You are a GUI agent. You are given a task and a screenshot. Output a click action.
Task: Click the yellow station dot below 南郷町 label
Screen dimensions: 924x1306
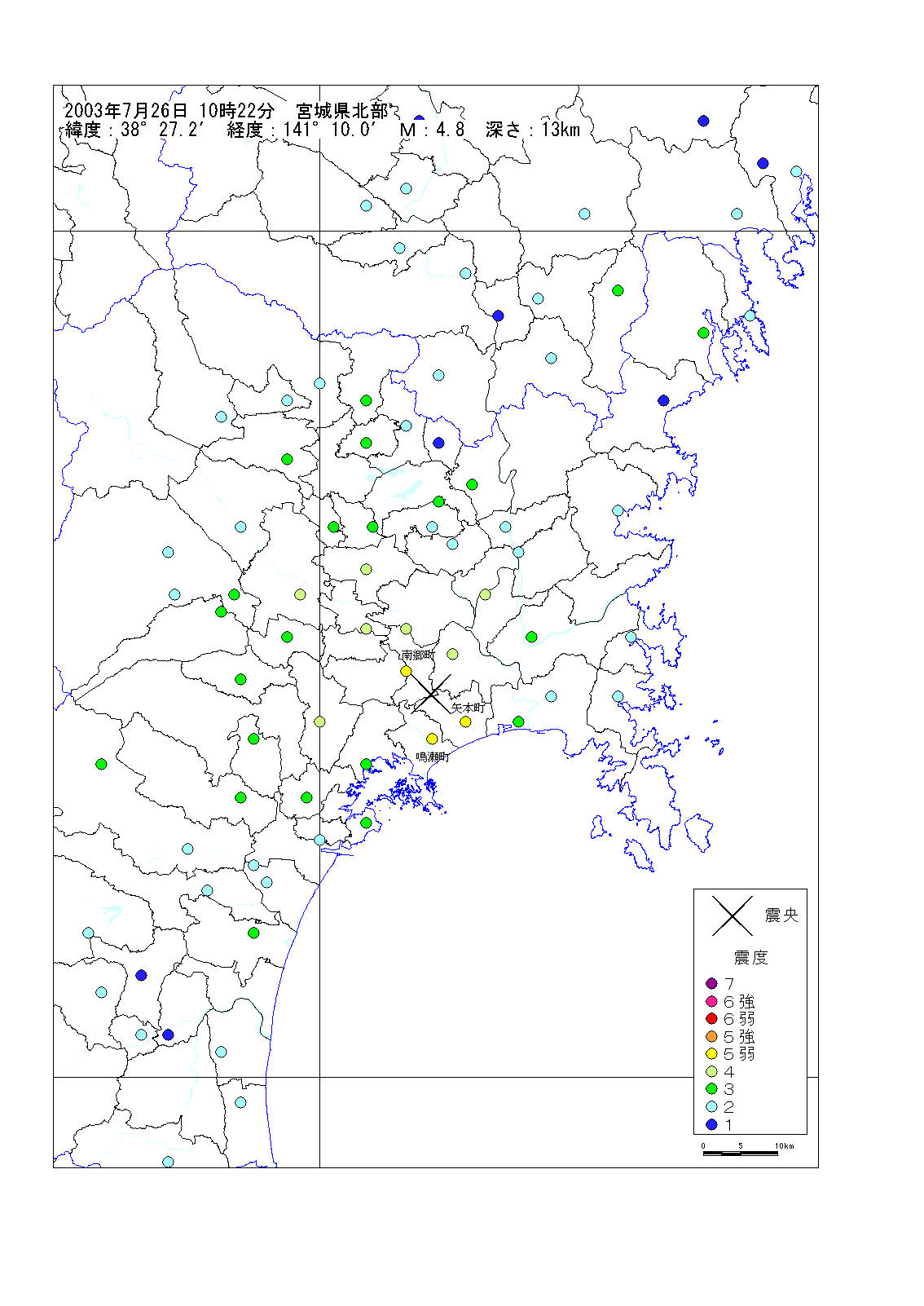point(406,671)
